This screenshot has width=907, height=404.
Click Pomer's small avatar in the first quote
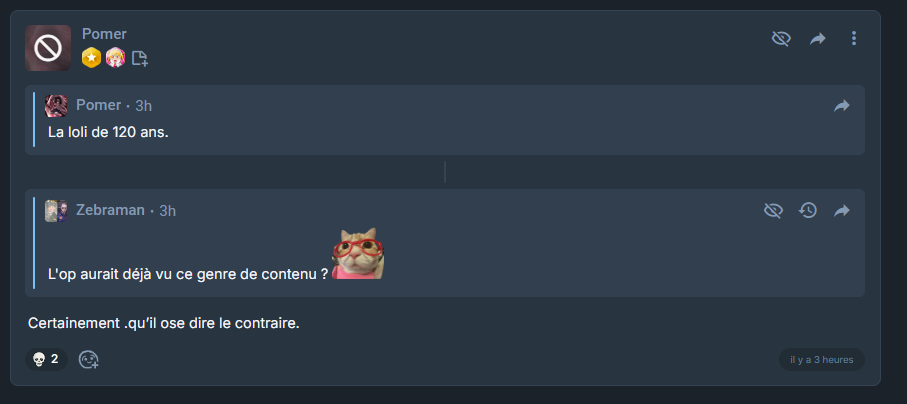point(56,106)
